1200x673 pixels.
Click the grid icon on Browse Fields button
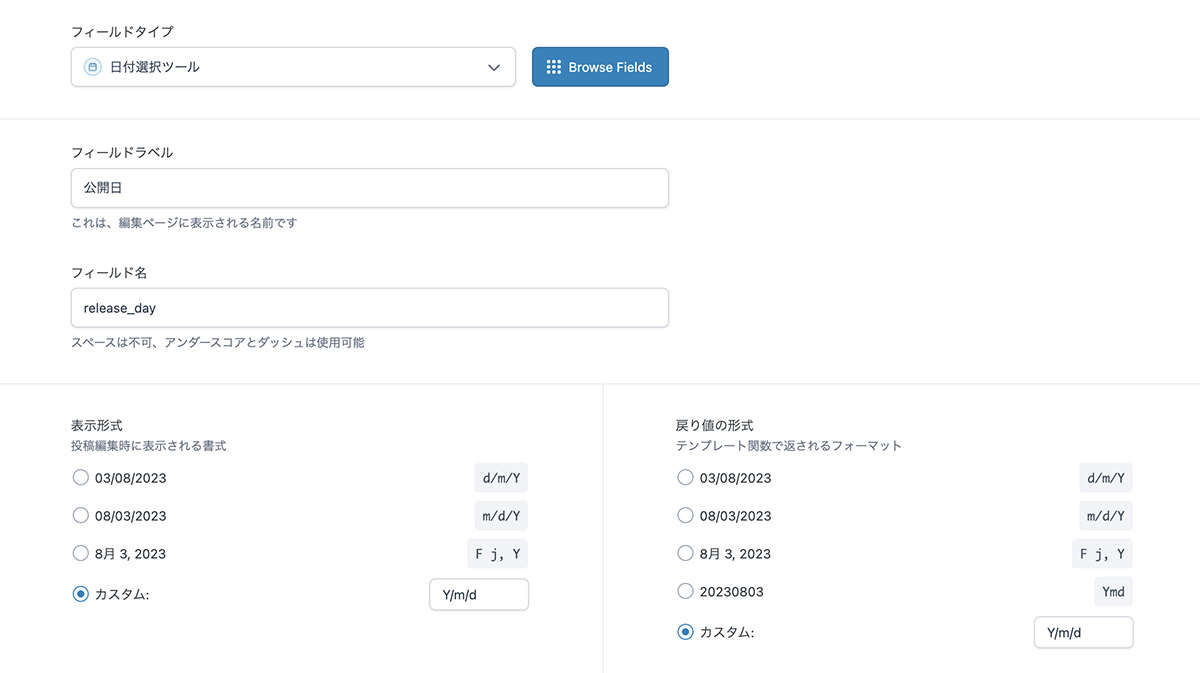(x=554, y=67)
